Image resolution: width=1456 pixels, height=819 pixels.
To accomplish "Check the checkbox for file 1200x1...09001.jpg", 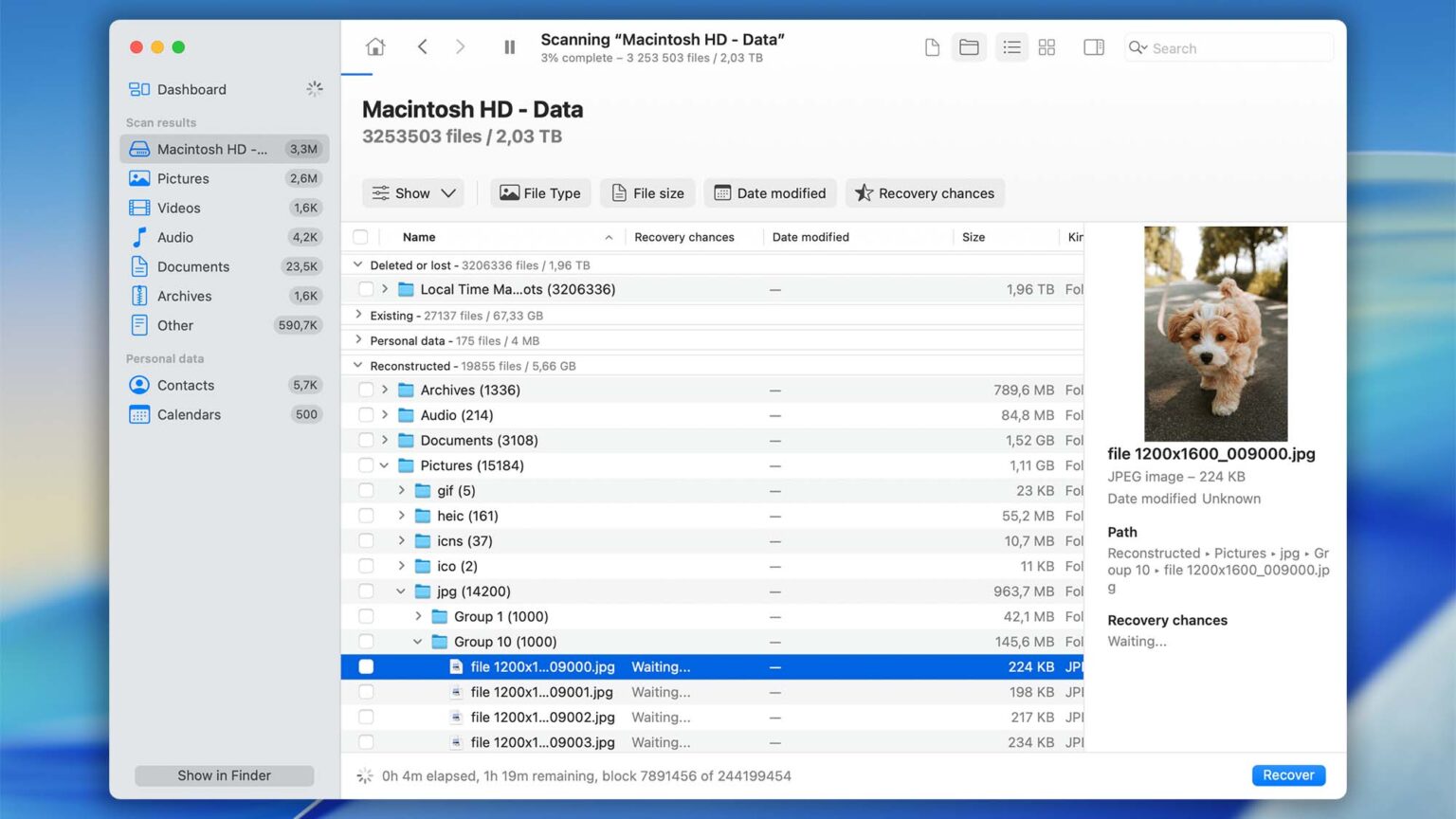I will tap(366, 692).
